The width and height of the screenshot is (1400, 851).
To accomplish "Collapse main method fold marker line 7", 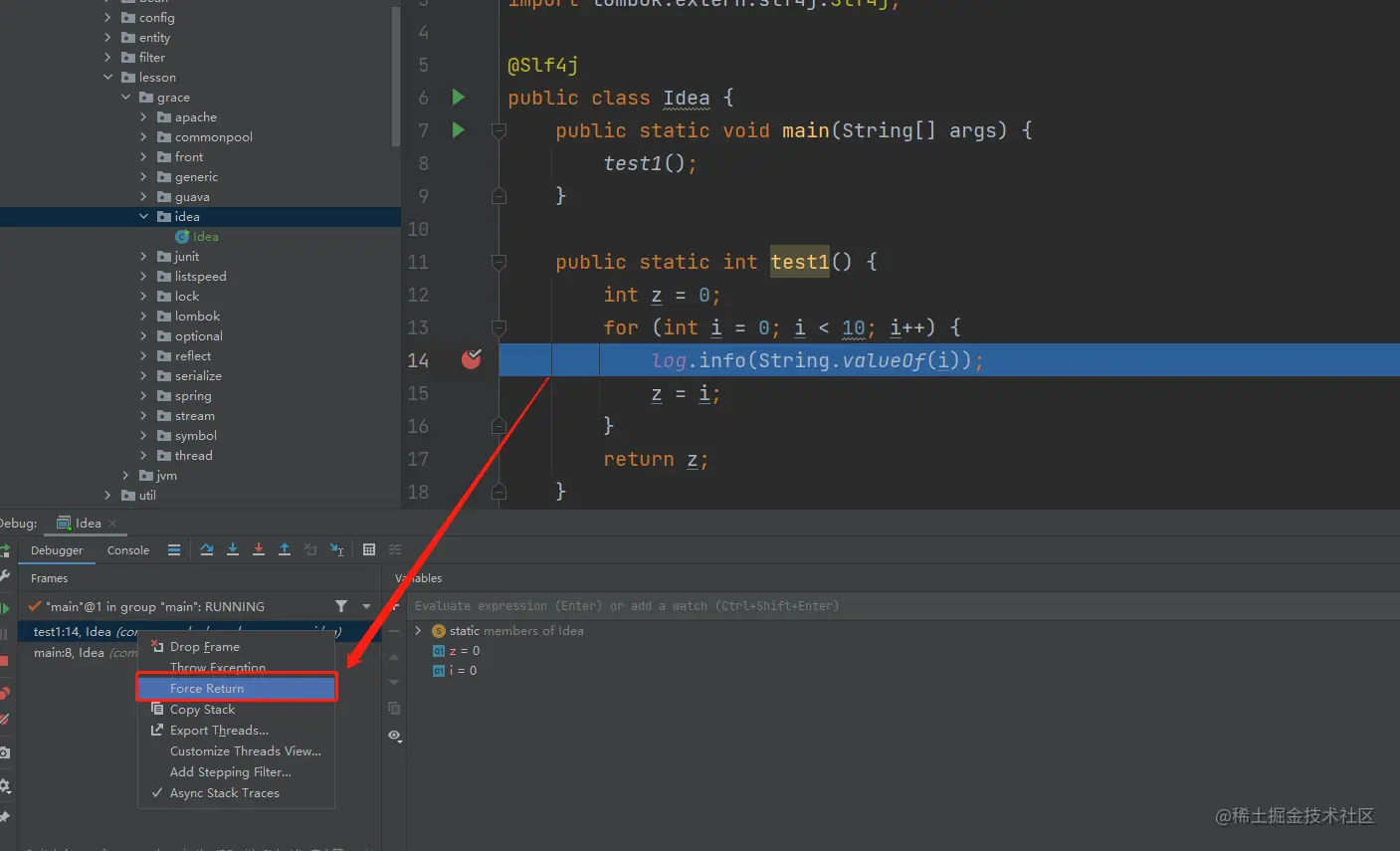I will click(x=500, y=130).
